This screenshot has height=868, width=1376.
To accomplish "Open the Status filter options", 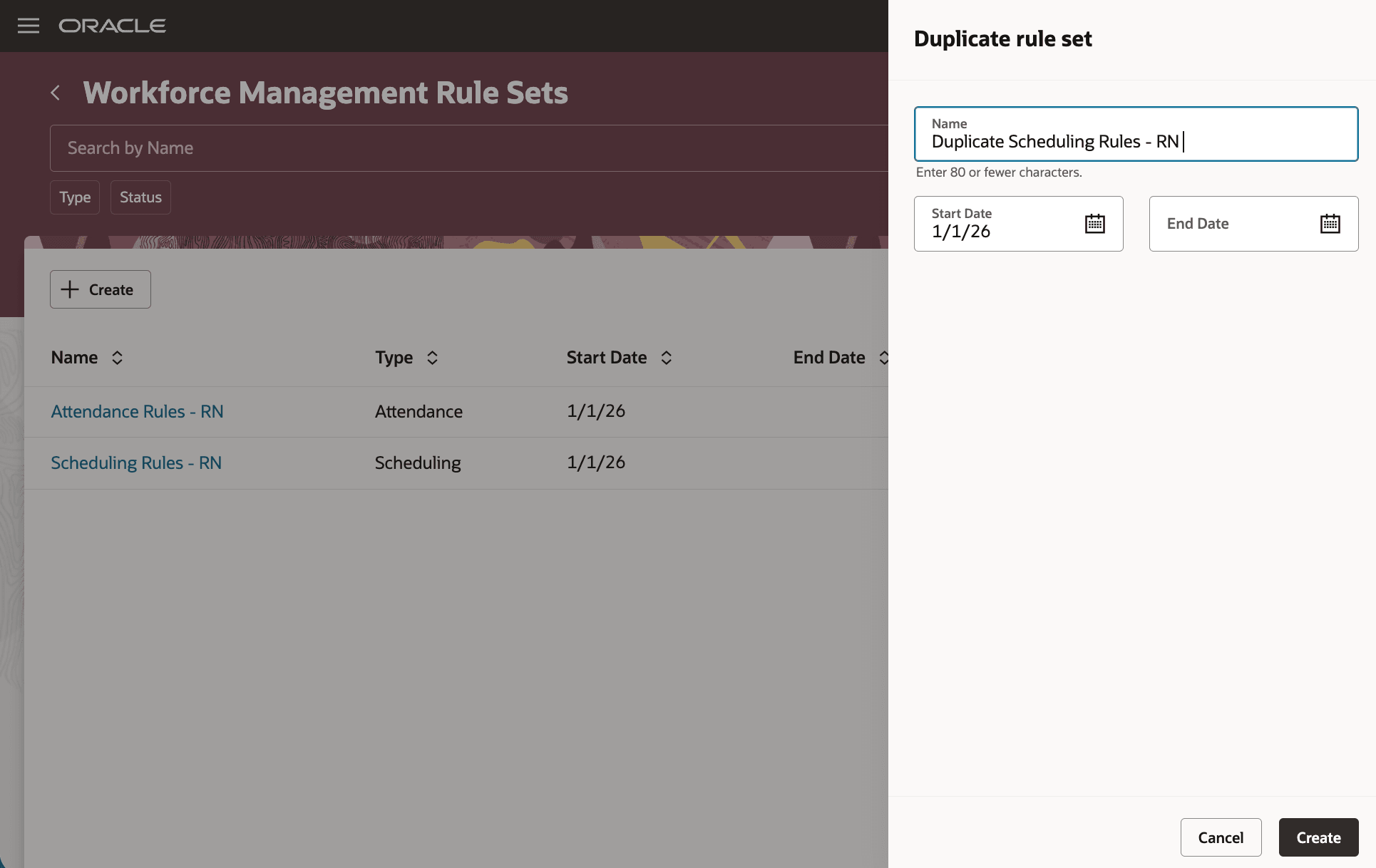I will [x=140, y=197].
